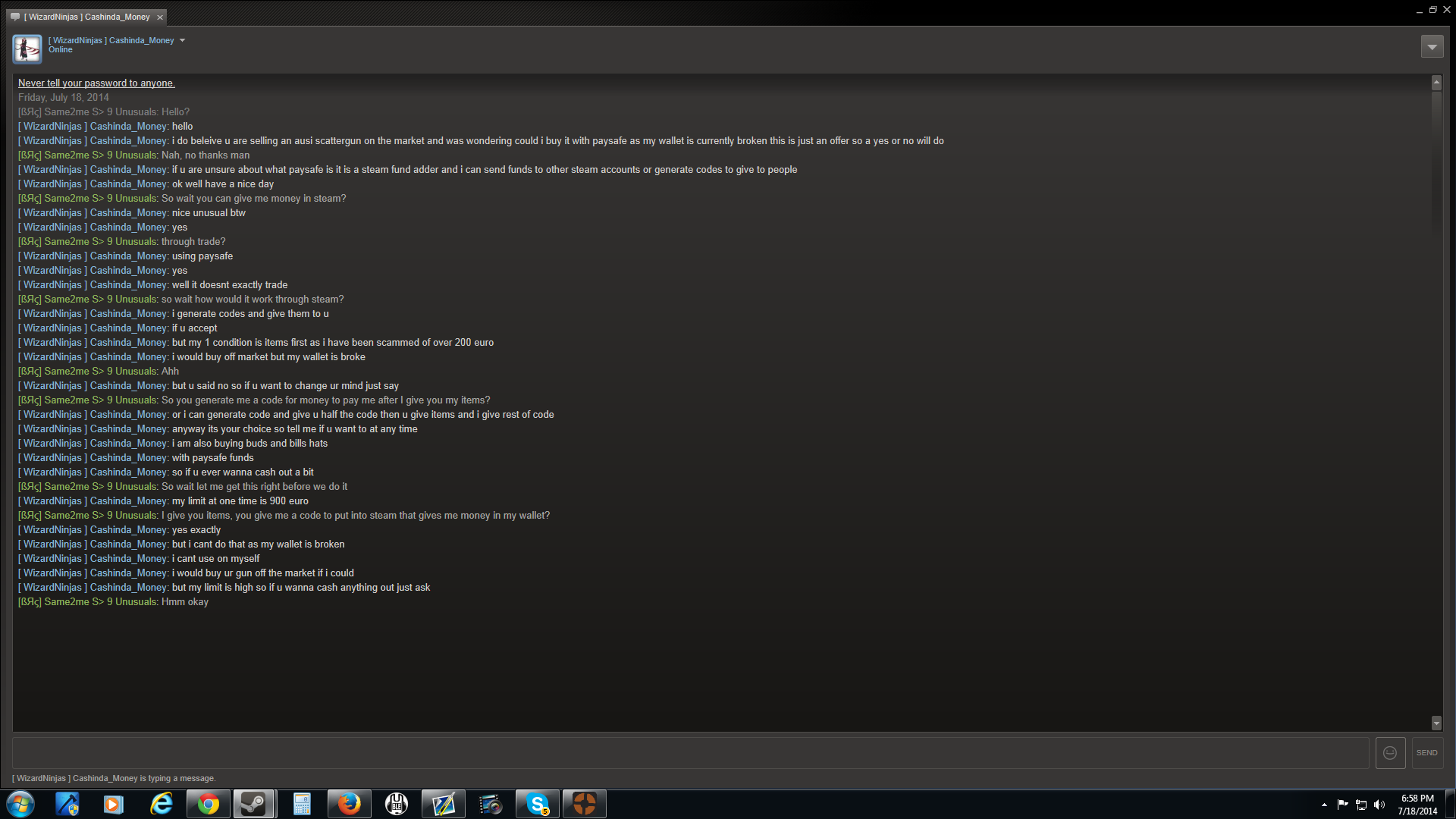Click the chat message input field

point(690,753)
